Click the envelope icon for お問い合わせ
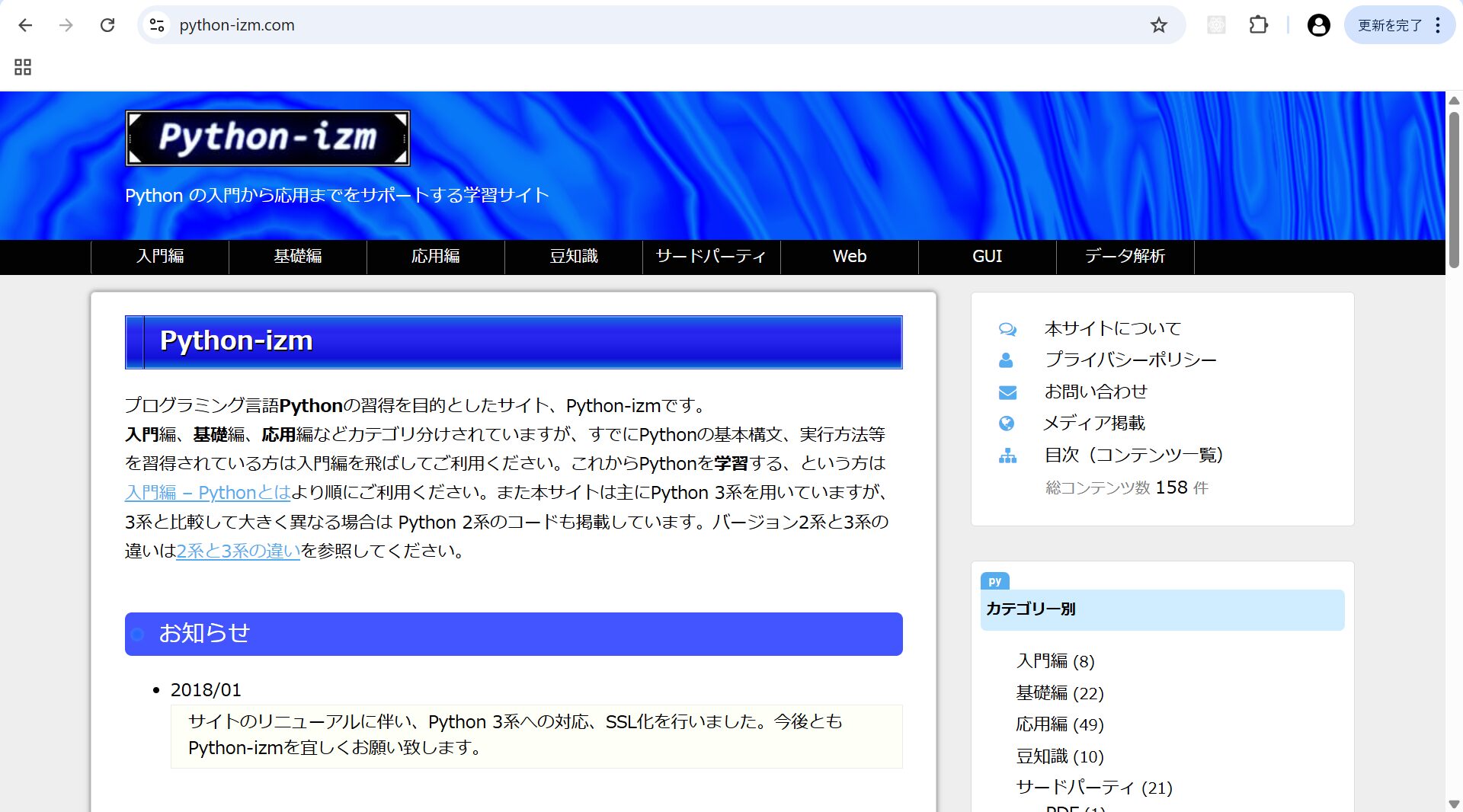Screen dimensions: 1463x812 (1007, 392)
